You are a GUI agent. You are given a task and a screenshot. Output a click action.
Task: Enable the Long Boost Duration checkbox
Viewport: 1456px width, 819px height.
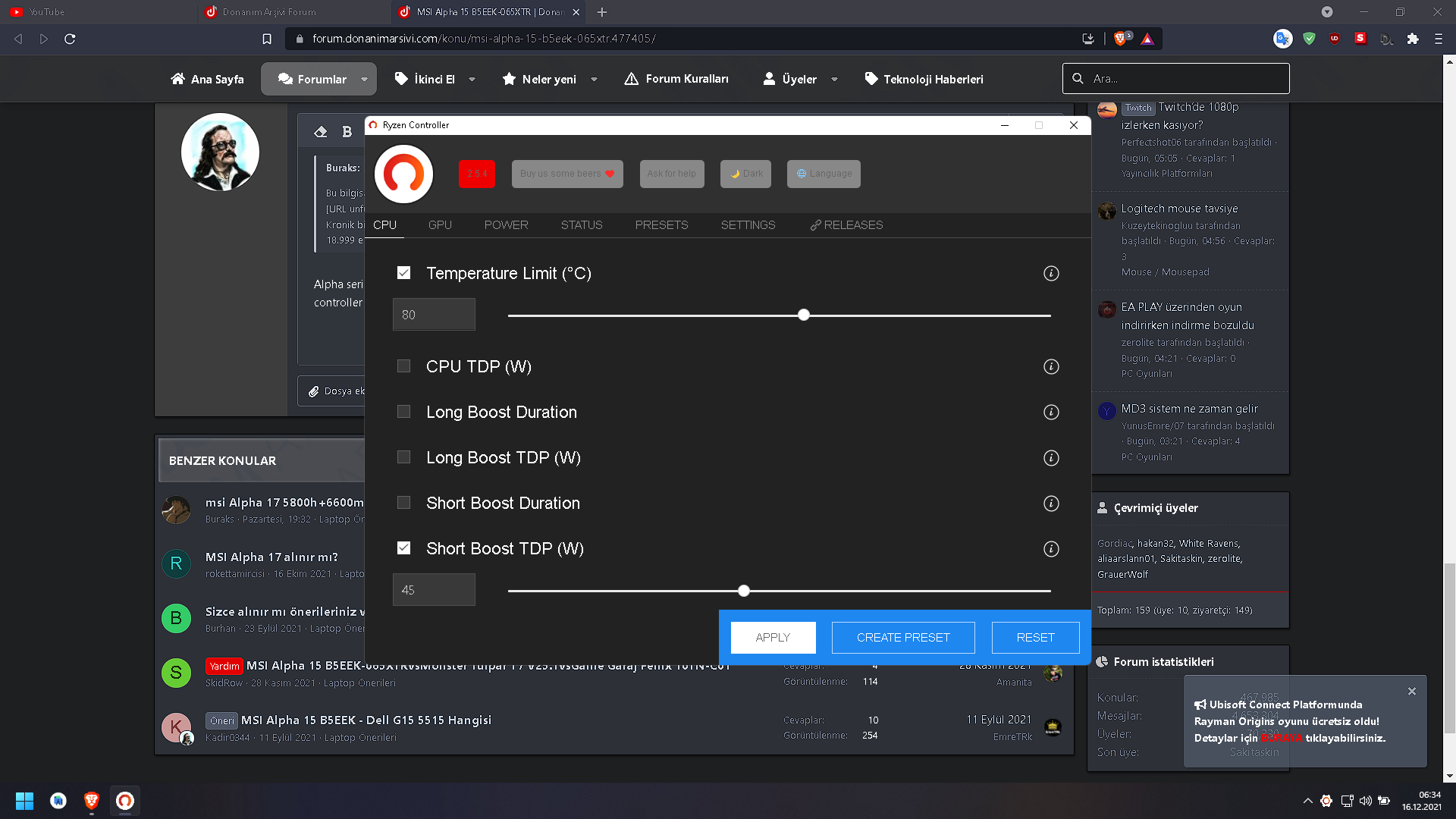tap(403, 412)
